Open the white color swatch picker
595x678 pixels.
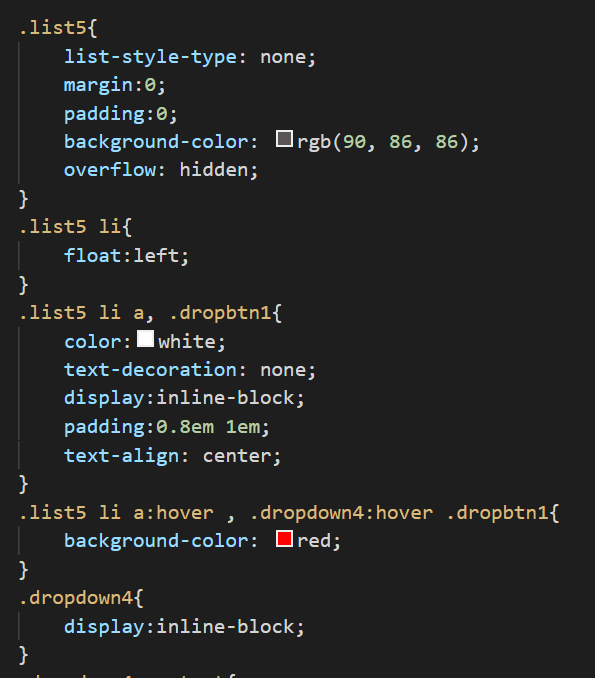[145, 339]
